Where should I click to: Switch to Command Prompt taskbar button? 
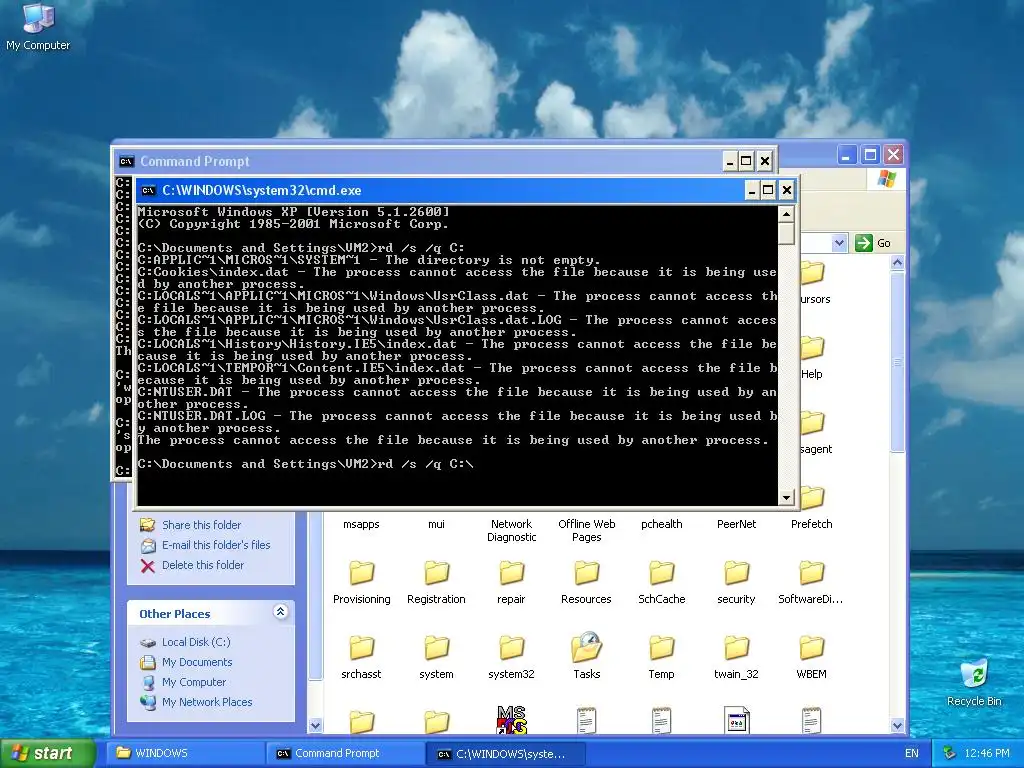(x=345, y=754)
